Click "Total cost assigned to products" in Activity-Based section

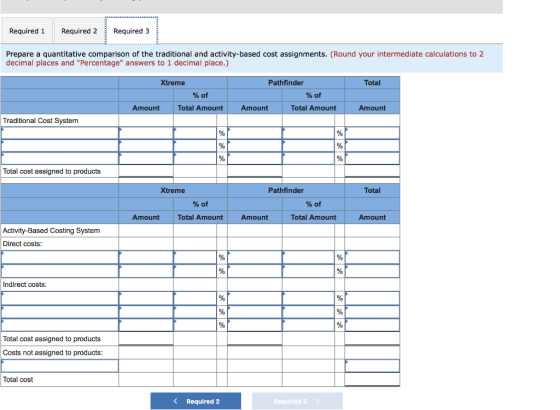[x=52, y=339]
